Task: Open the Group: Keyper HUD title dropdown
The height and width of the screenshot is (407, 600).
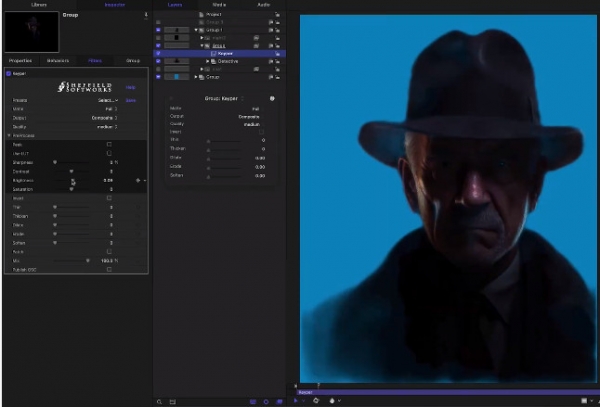Action: click(224, 99)
